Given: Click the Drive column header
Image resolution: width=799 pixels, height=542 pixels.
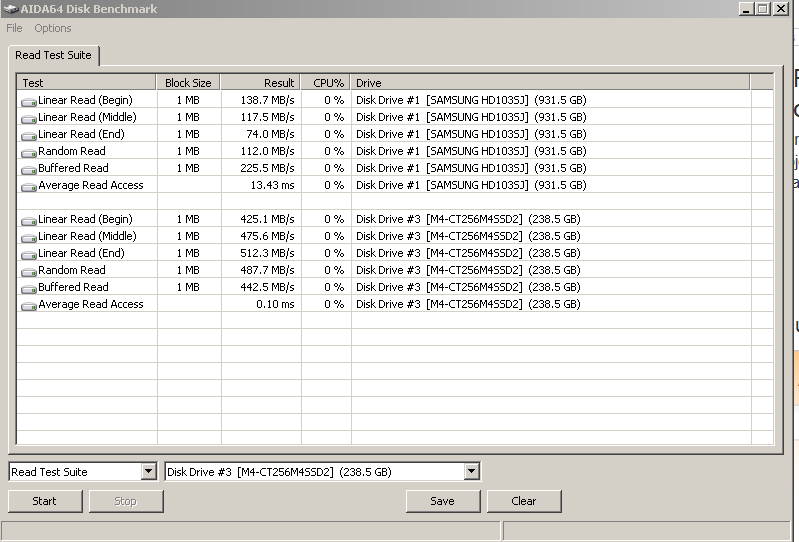Looking at the screenshot, I should tap(550, 83).
